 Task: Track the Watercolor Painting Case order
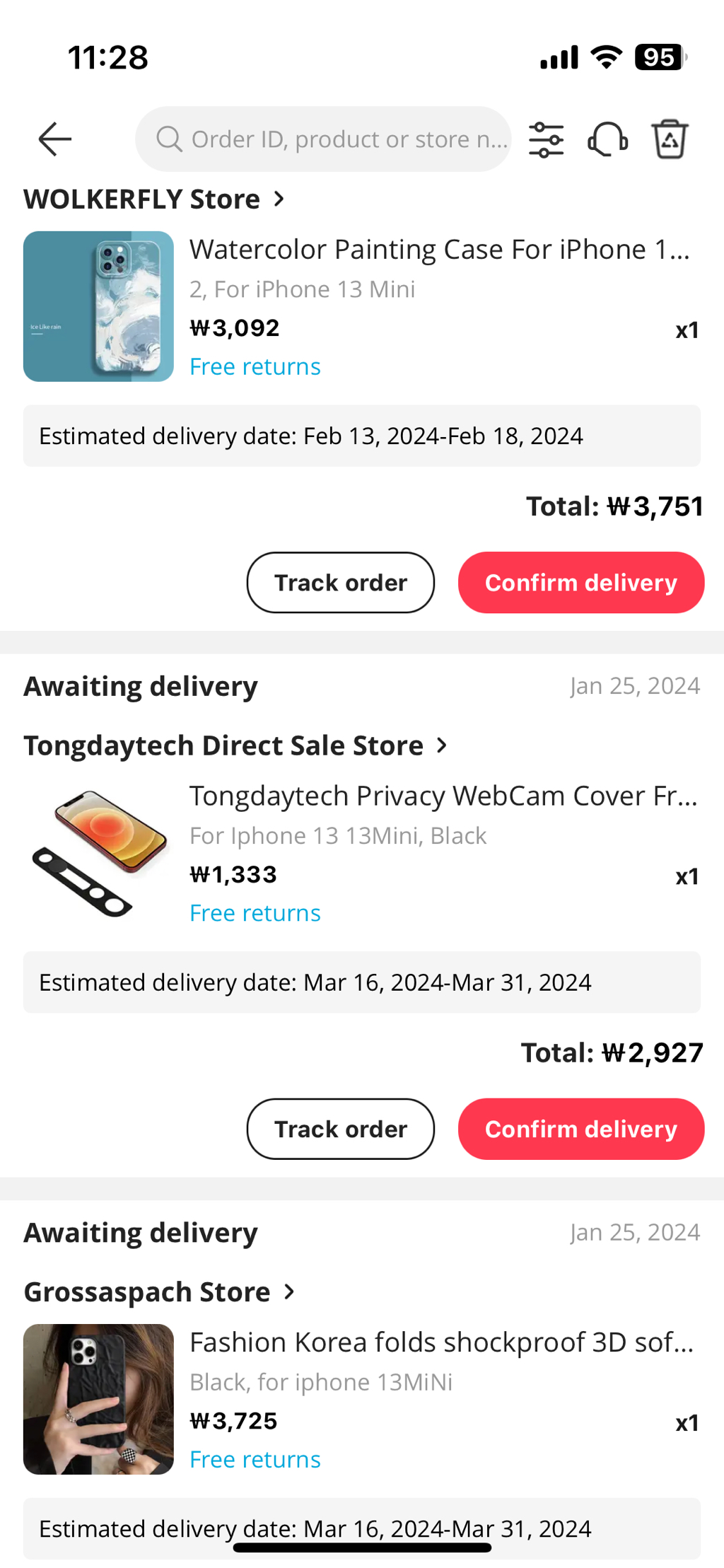click(x=340, y=583)
